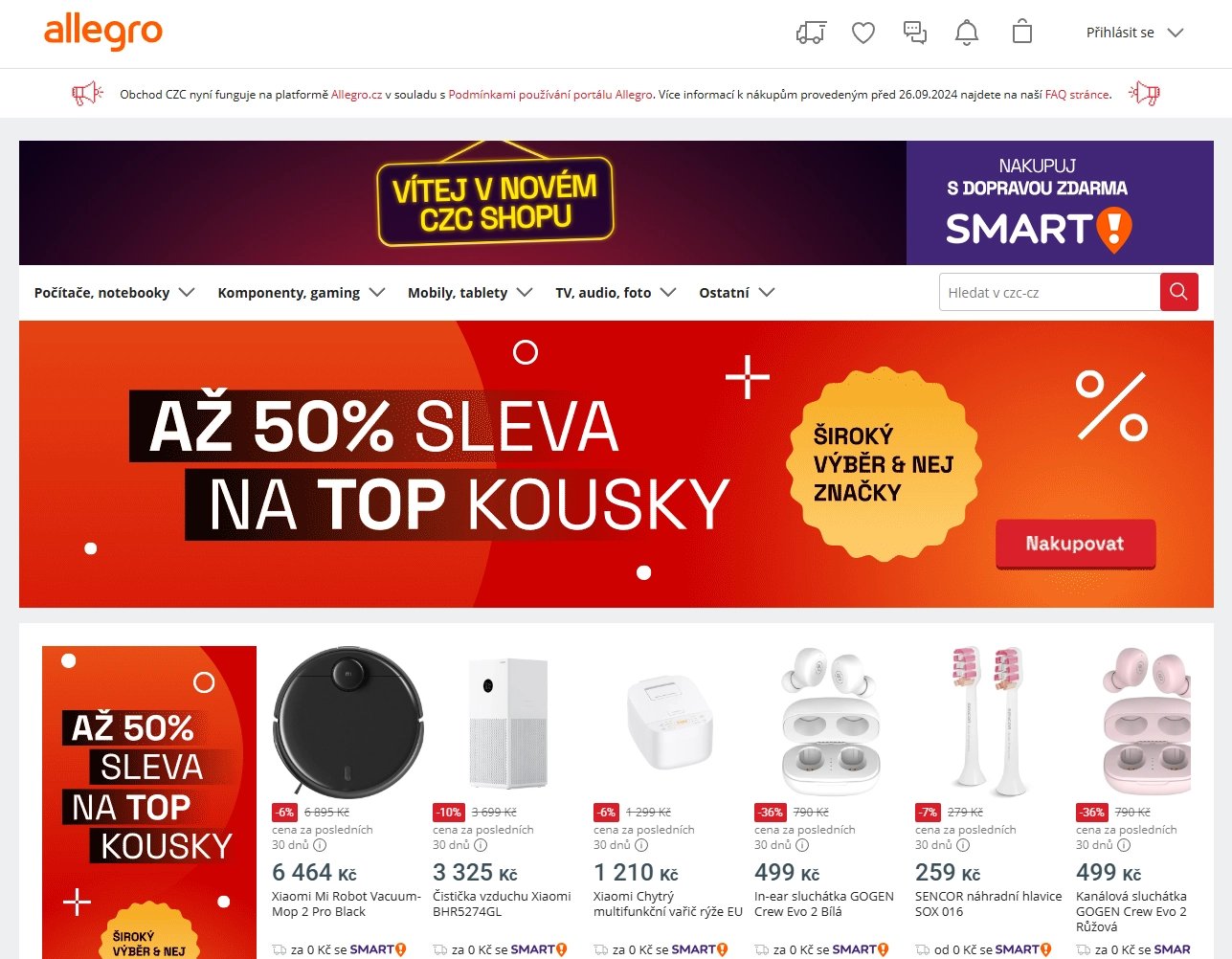Expand the Přihlásit se dropdown
This screenshot has width=1232, height=959.
tap(1134, 33)
